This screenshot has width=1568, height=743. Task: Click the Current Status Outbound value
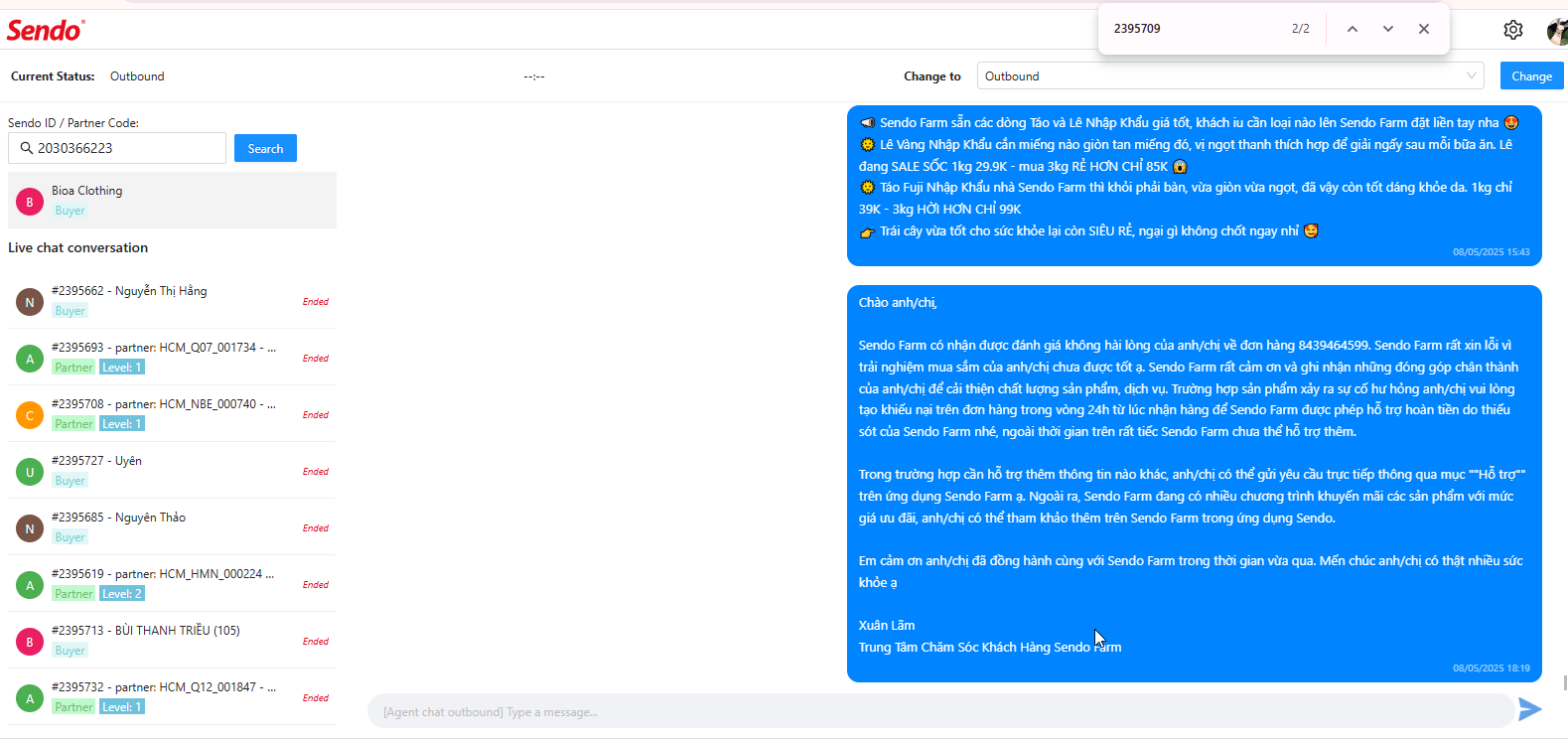point(137,76)
